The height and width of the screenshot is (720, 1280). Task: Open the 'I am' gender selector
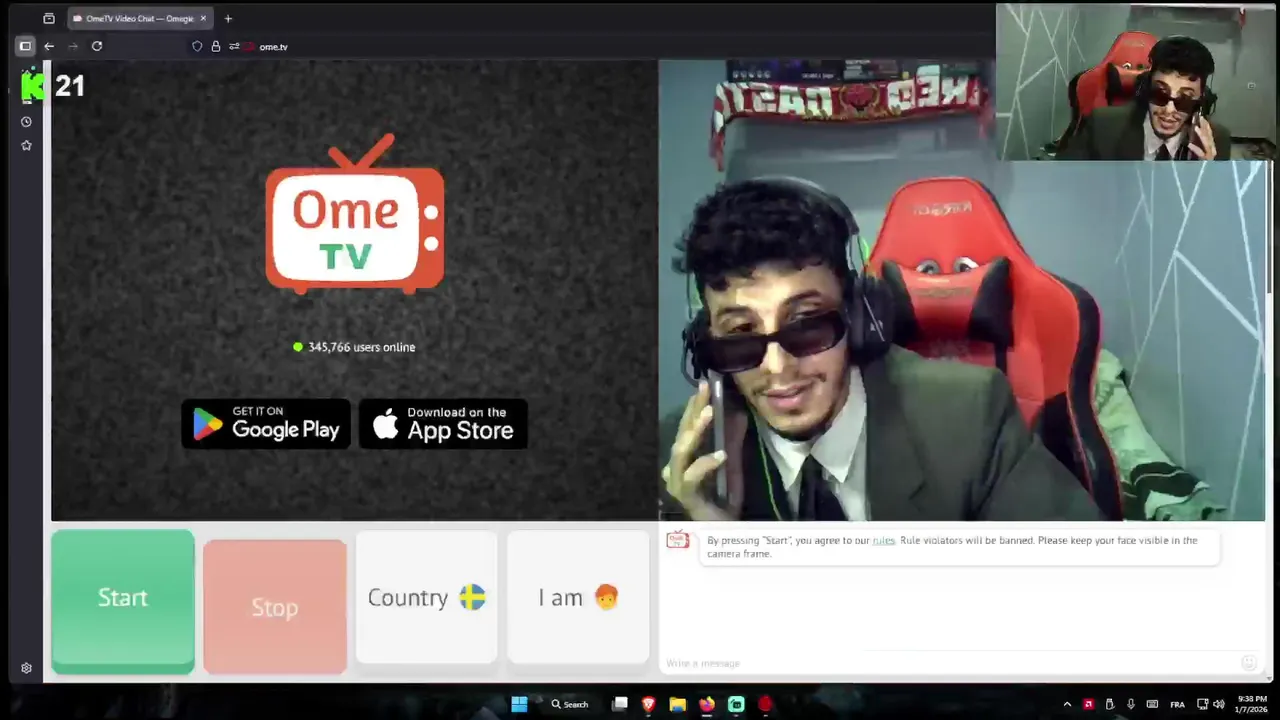[578, 597]
